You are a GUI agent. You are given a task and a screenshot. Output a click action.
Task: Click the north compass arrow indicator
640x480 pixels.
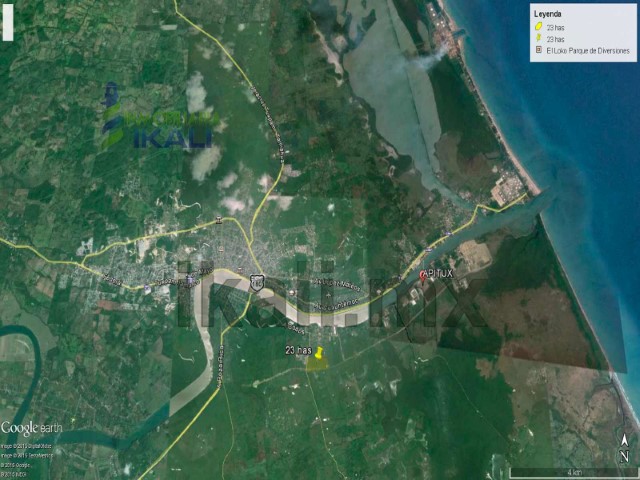click(x=625, y=441)
